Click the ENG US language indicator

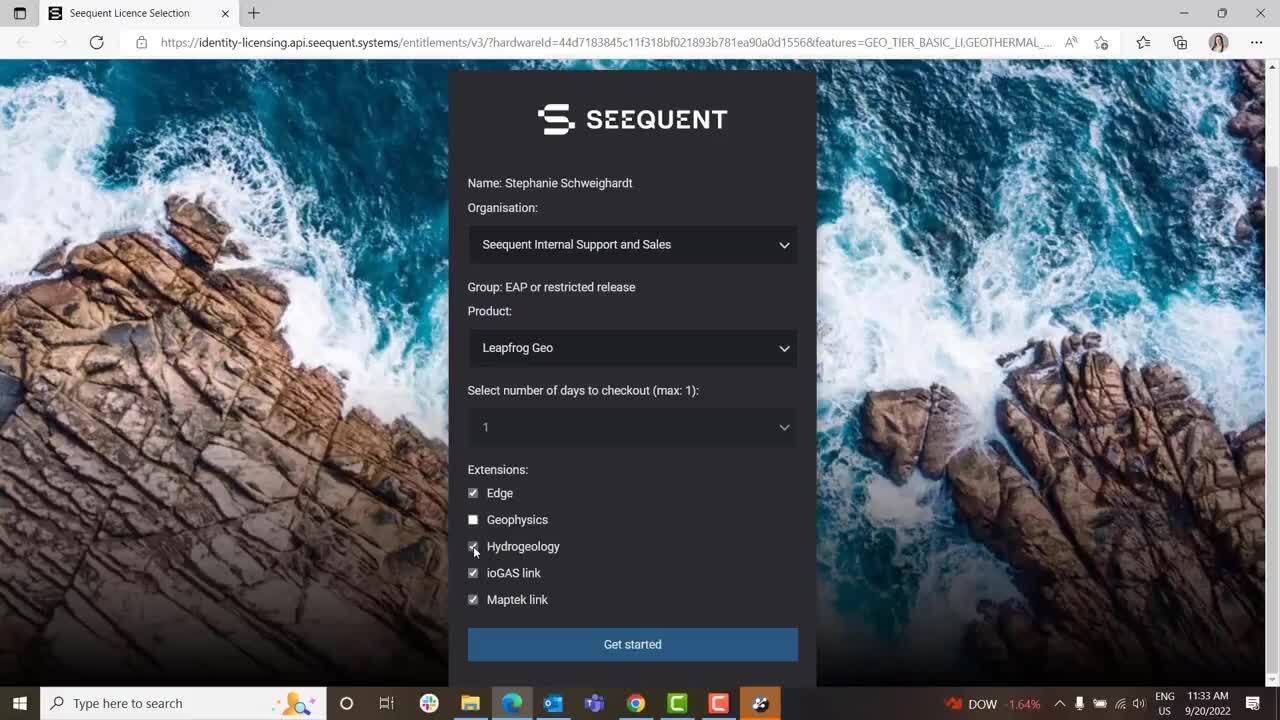click(x=1165, y=704)
